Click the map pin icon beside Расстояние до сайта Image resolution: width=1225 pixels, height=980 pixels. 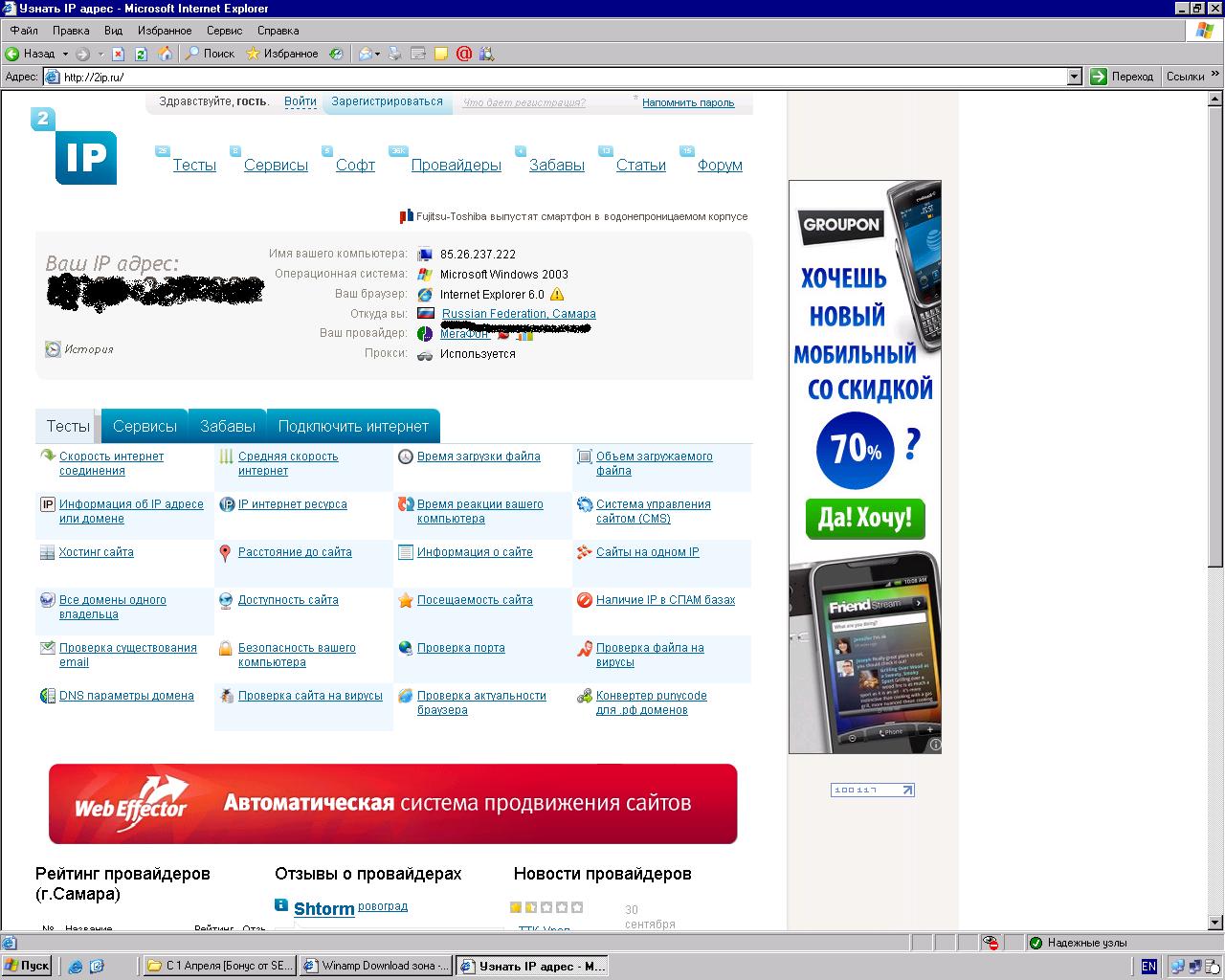[x=225, y=552]
